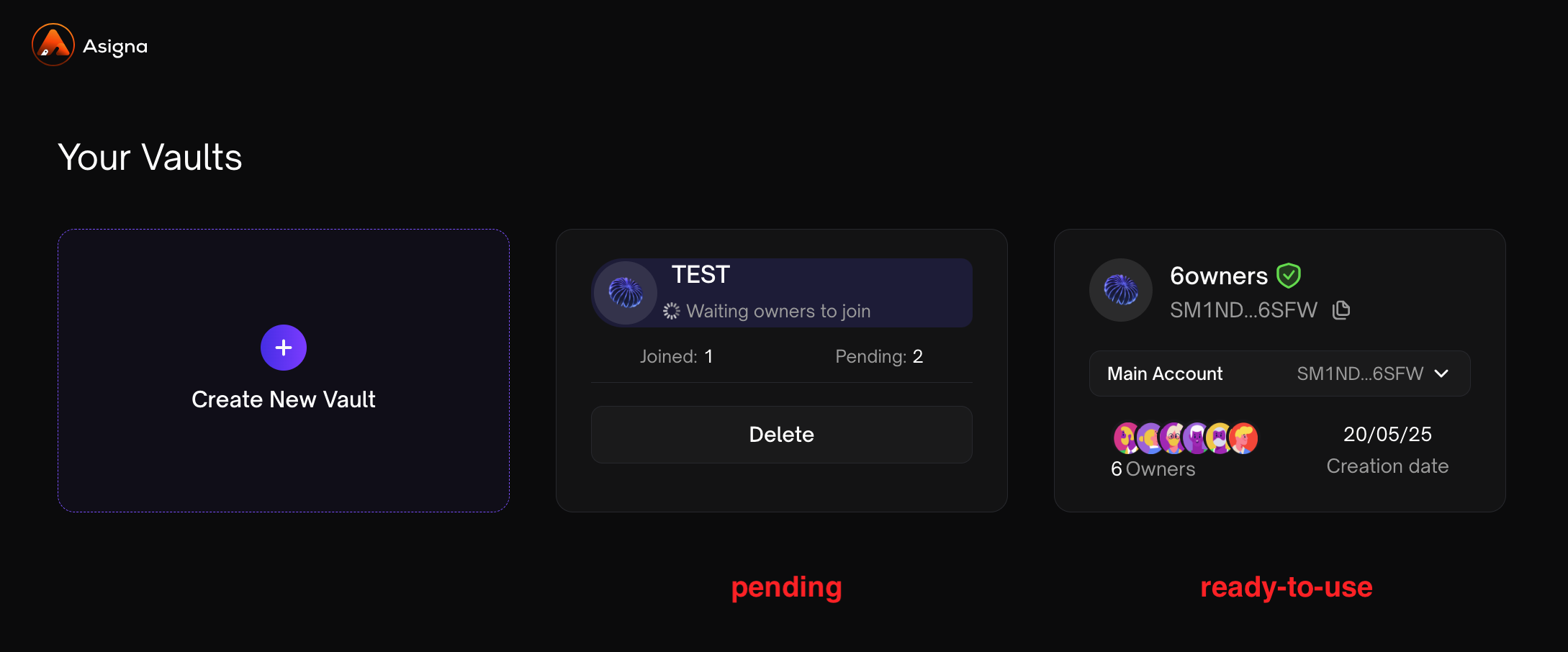
Task: Copy the SM1ND...6SFW vault address
Action: coord(1341,310)
